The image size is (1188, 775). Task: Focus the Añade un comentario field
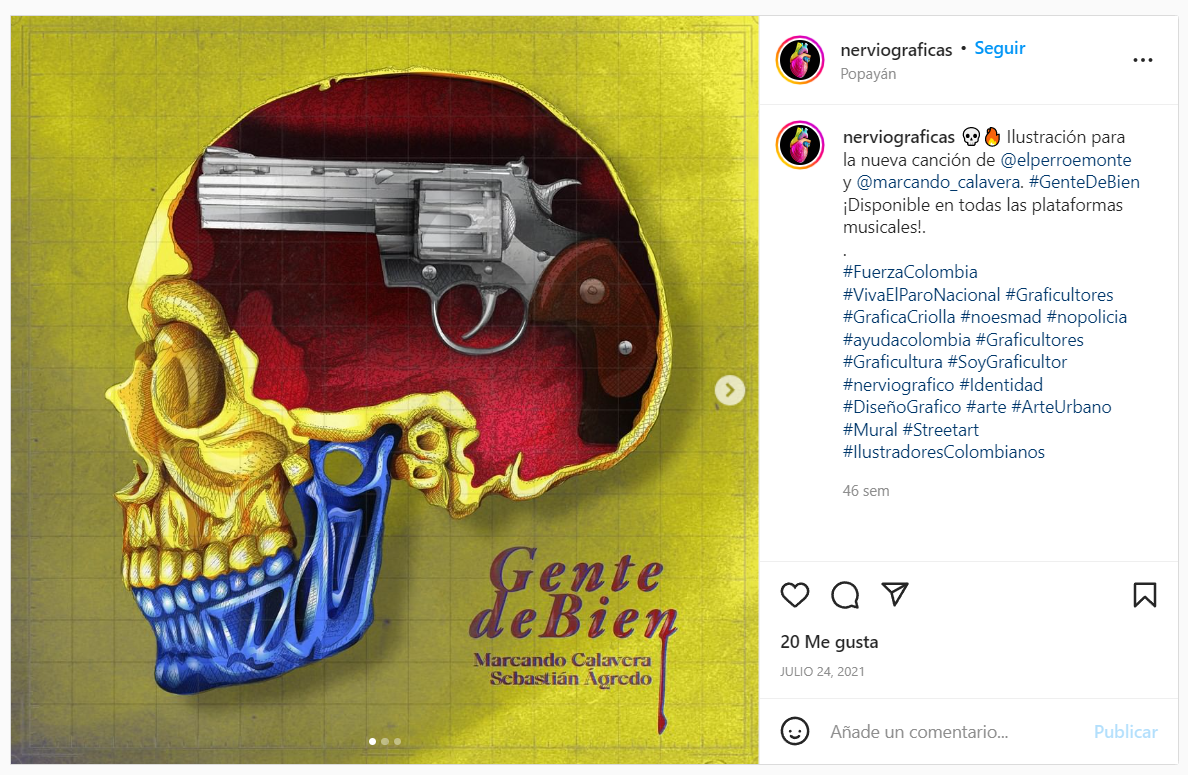tap(955, 732)
